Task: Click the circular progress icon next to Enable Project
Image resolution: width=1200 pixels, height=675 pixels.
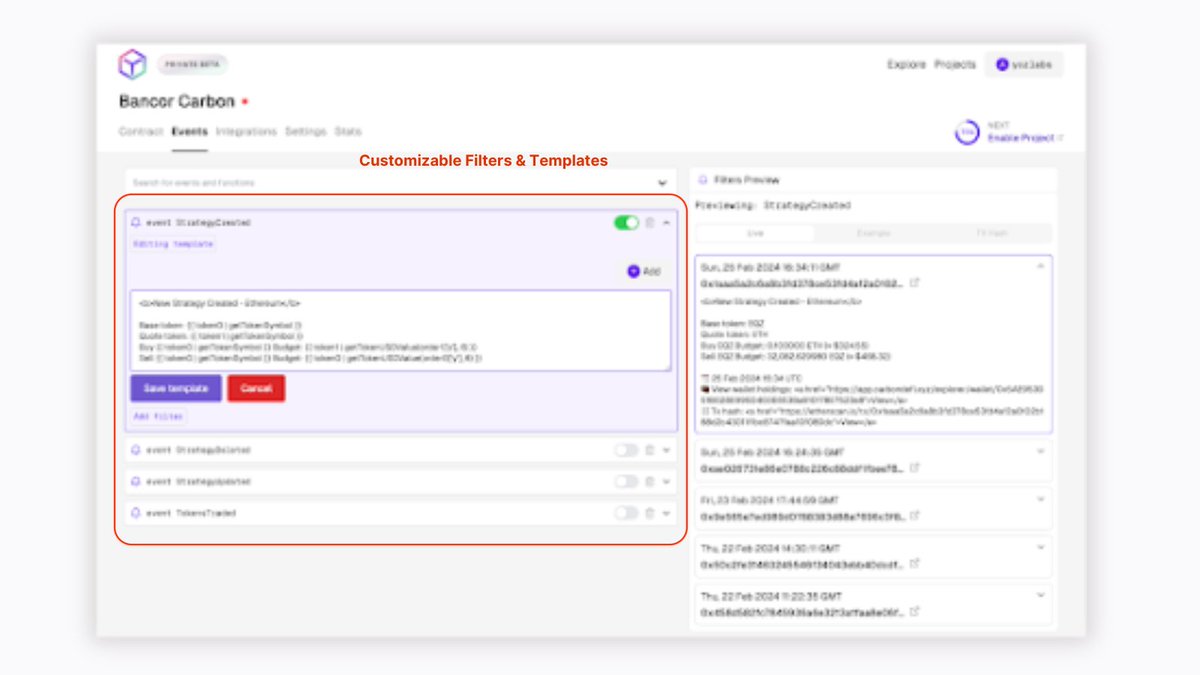Action: pyautogui.click(x=967, y=133)
